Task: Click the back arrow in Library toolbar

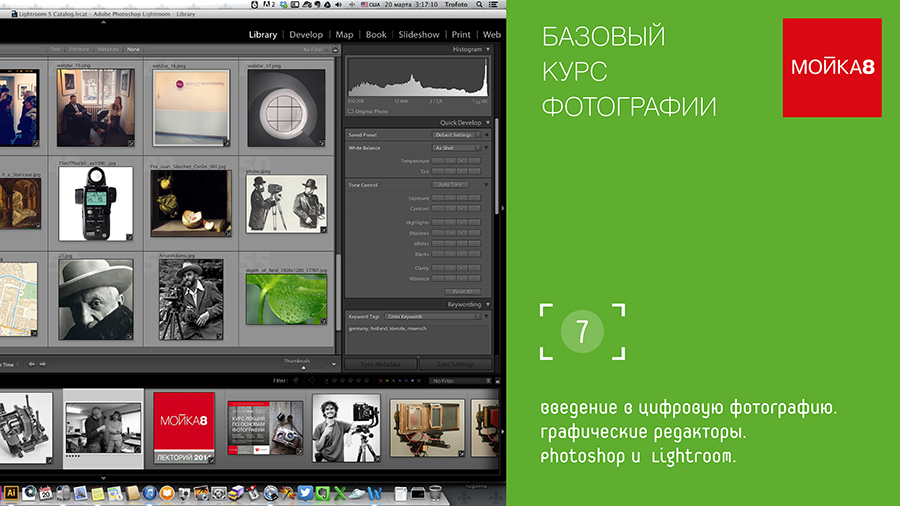Action: coord(32,364)
